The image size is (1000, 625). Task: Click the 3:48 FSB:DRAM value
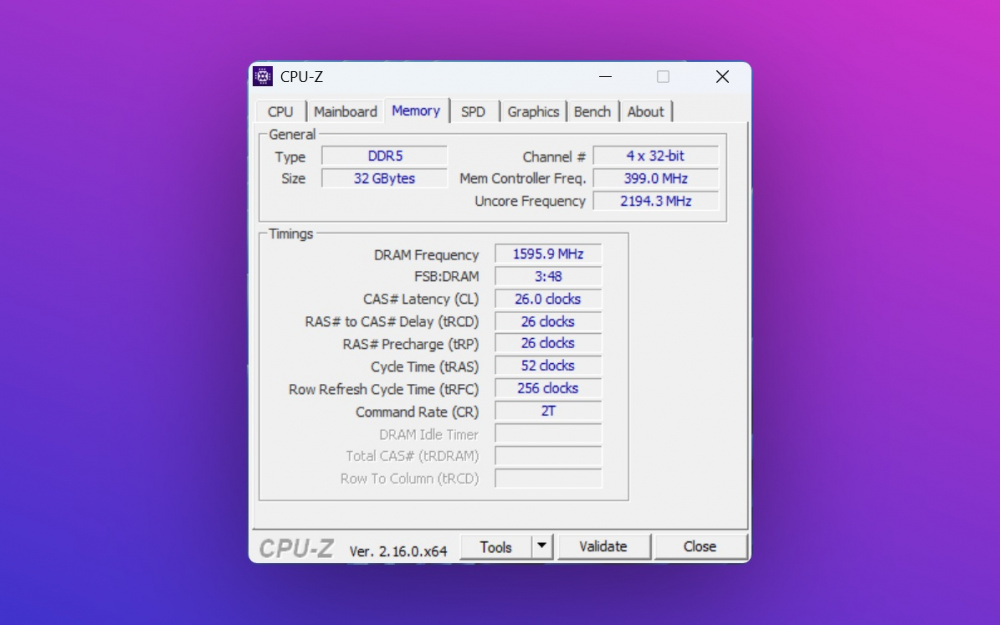(548, 276)
